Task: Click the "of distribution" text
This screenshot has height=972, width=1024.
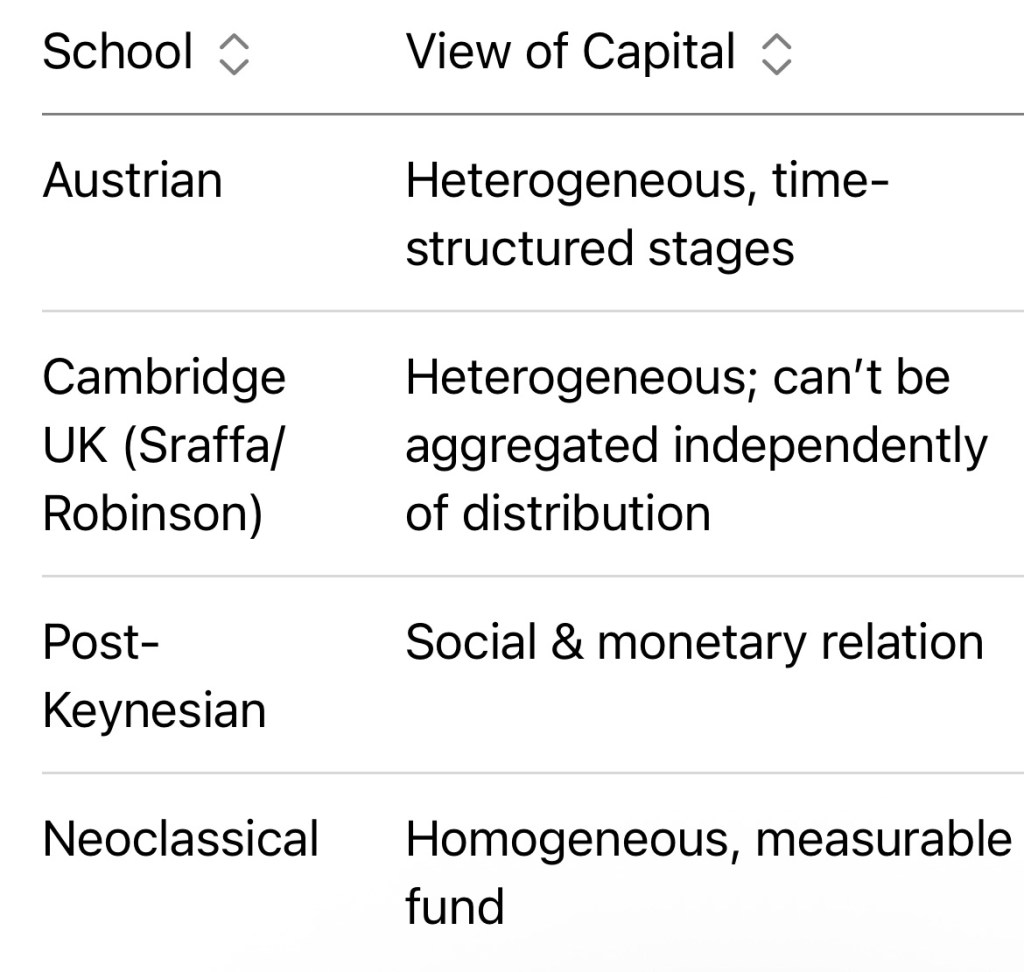Action: (x=557, y=514)
